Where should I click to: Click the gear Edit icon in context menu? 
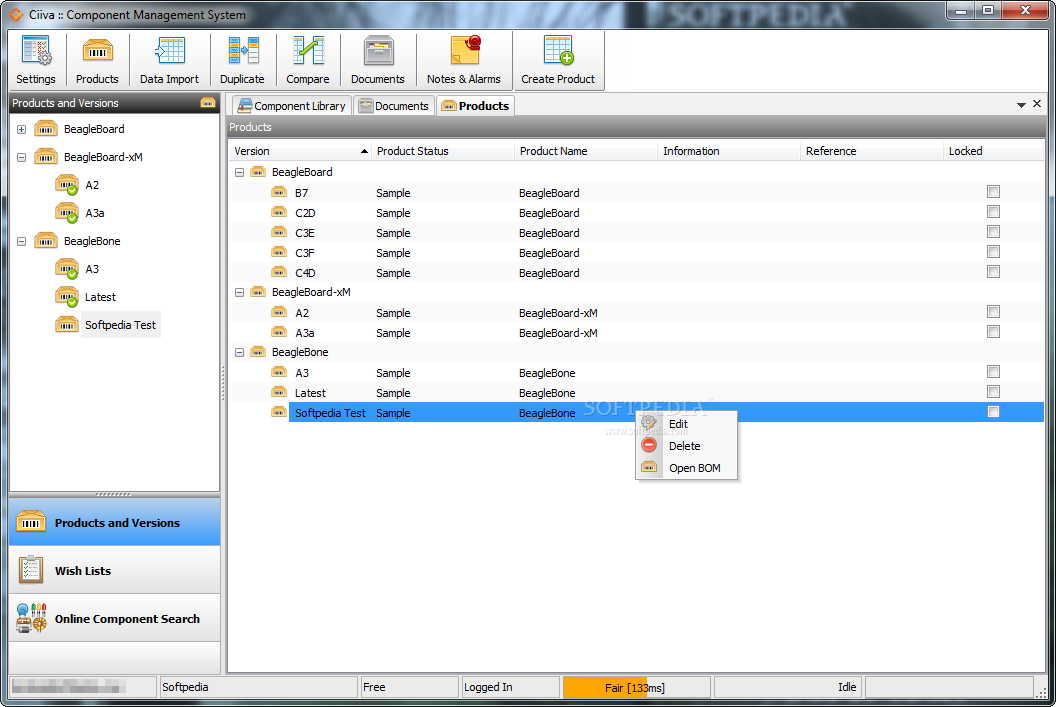(649, 423)
